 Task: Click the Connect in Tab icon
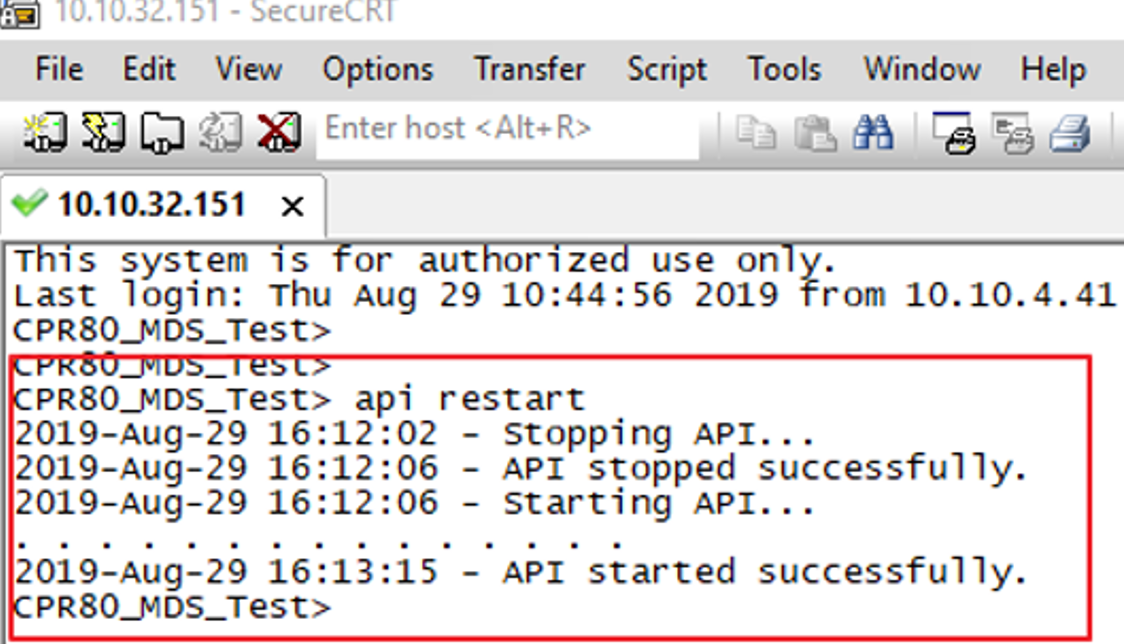[160, 132]
